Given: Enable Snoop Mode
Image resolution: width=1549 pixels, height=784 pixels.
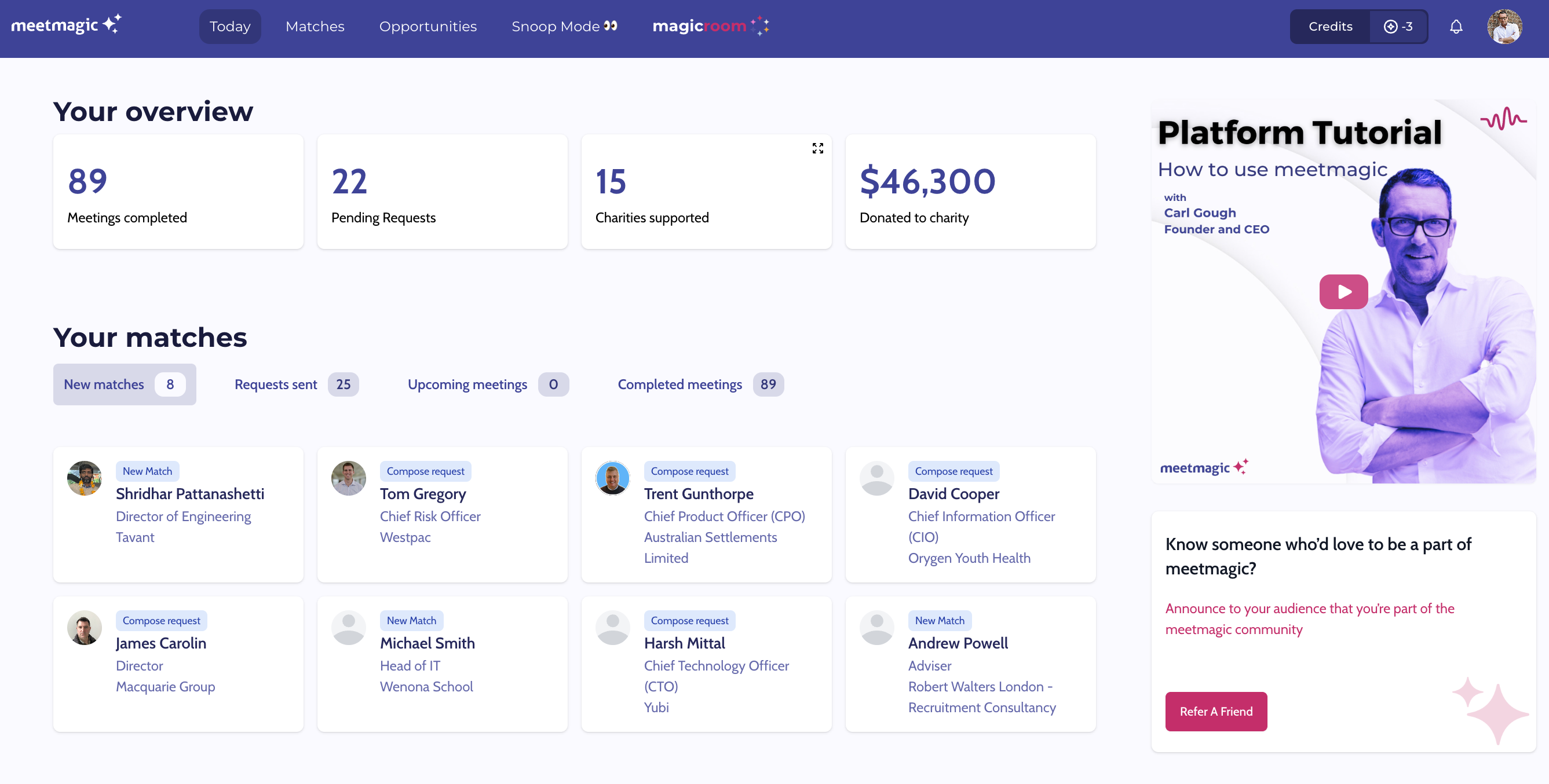Looking at the screenshot, I should coord(564,27).
